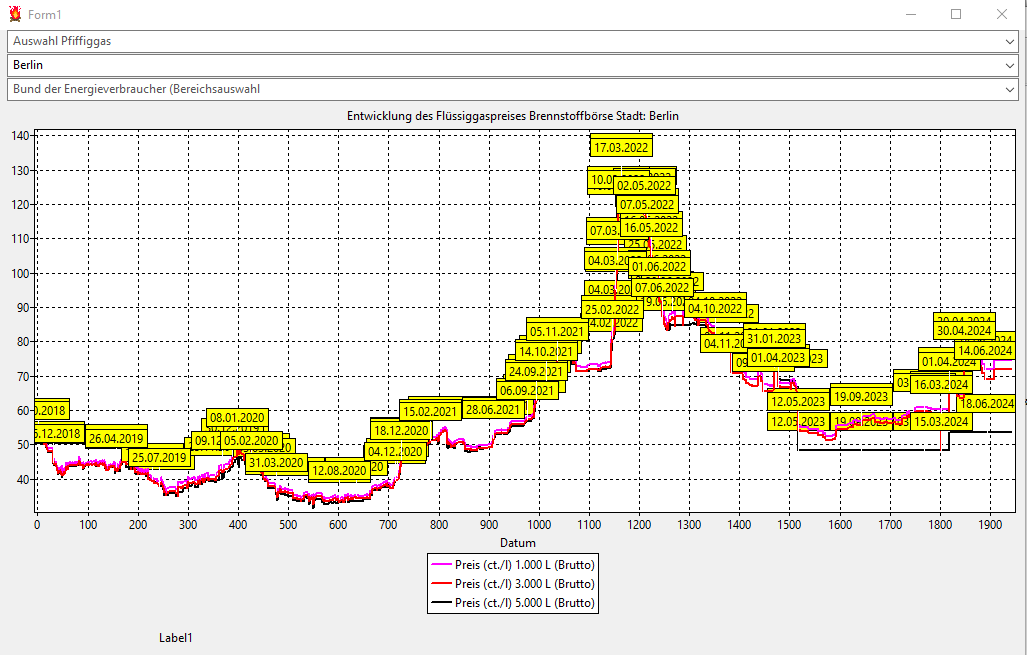This screenshot has width=1027, height=655.
Task: Click the 'Datum' axis title
Action: 518,543
